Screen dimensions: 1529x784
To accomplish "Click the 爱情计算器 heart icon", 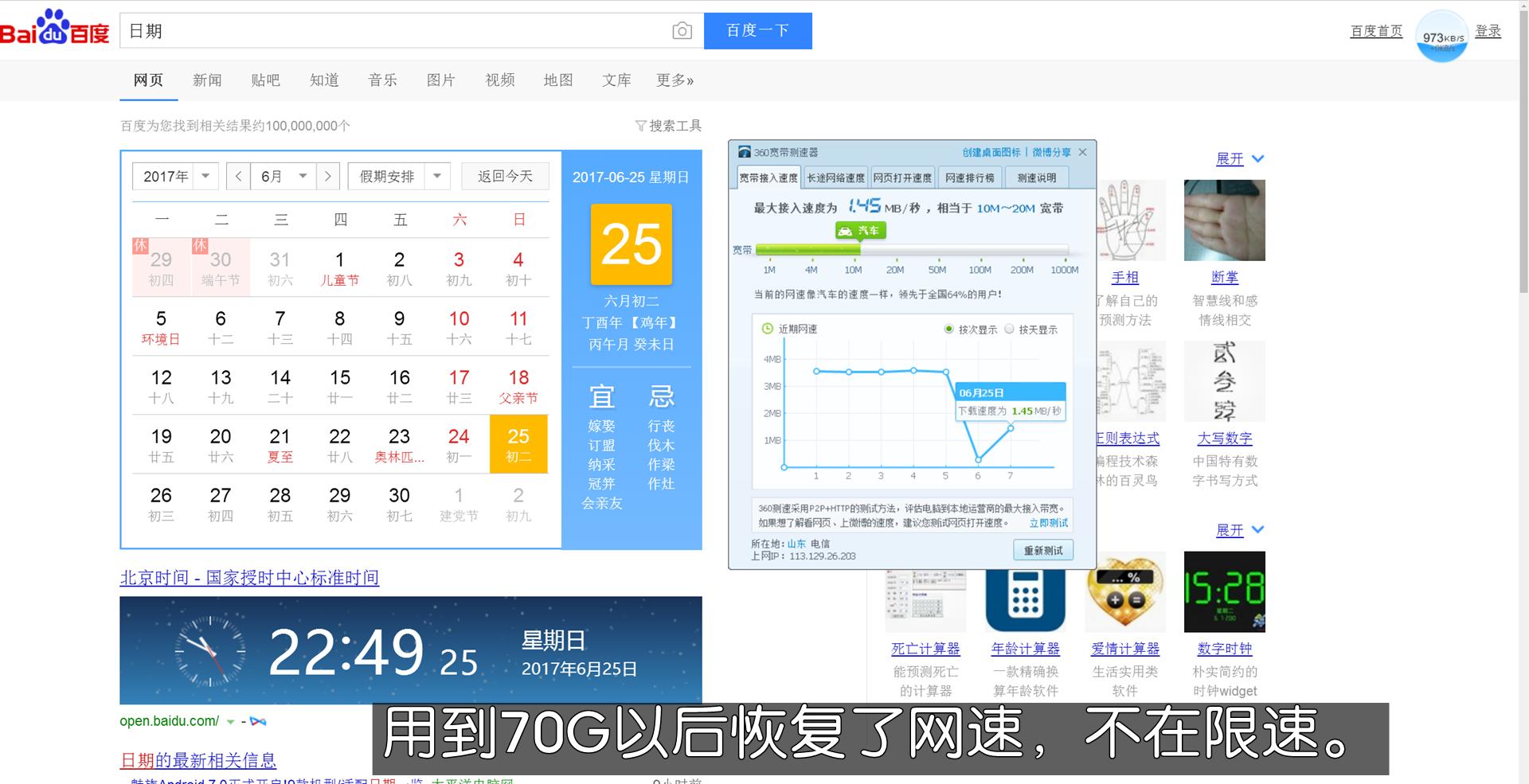I will [1124, 592].
